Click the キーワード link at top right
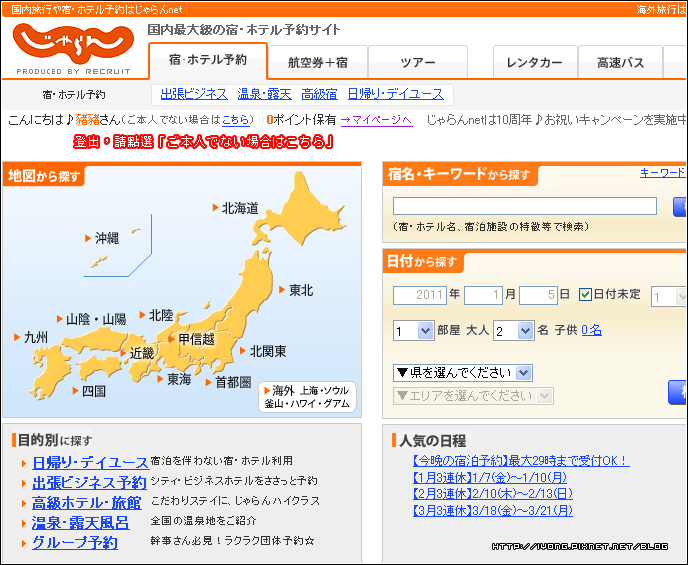The height and width of the screenshot is (565, 688). point(663,173)
